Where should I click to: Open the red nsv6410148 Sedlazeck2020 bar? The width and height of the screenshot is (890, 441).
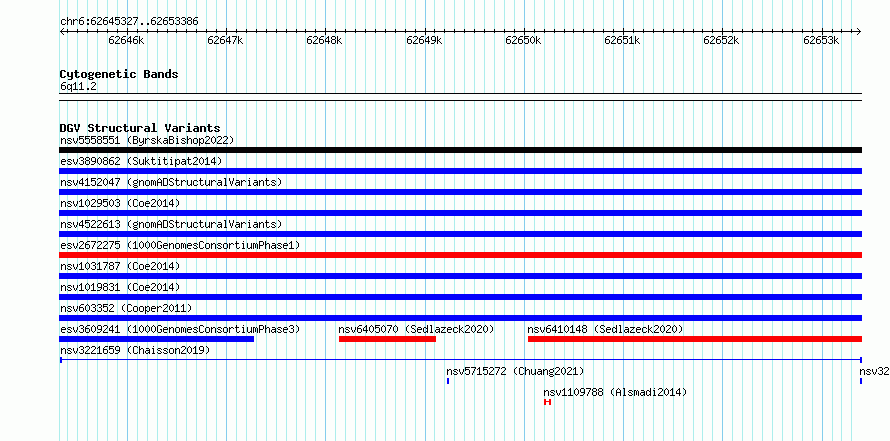695,339
